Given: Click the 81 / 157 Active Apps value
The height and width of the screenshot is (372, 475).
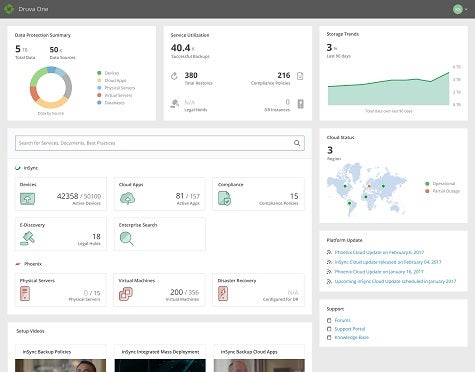Looking at the screenshot, I should [x=188, y=196].
